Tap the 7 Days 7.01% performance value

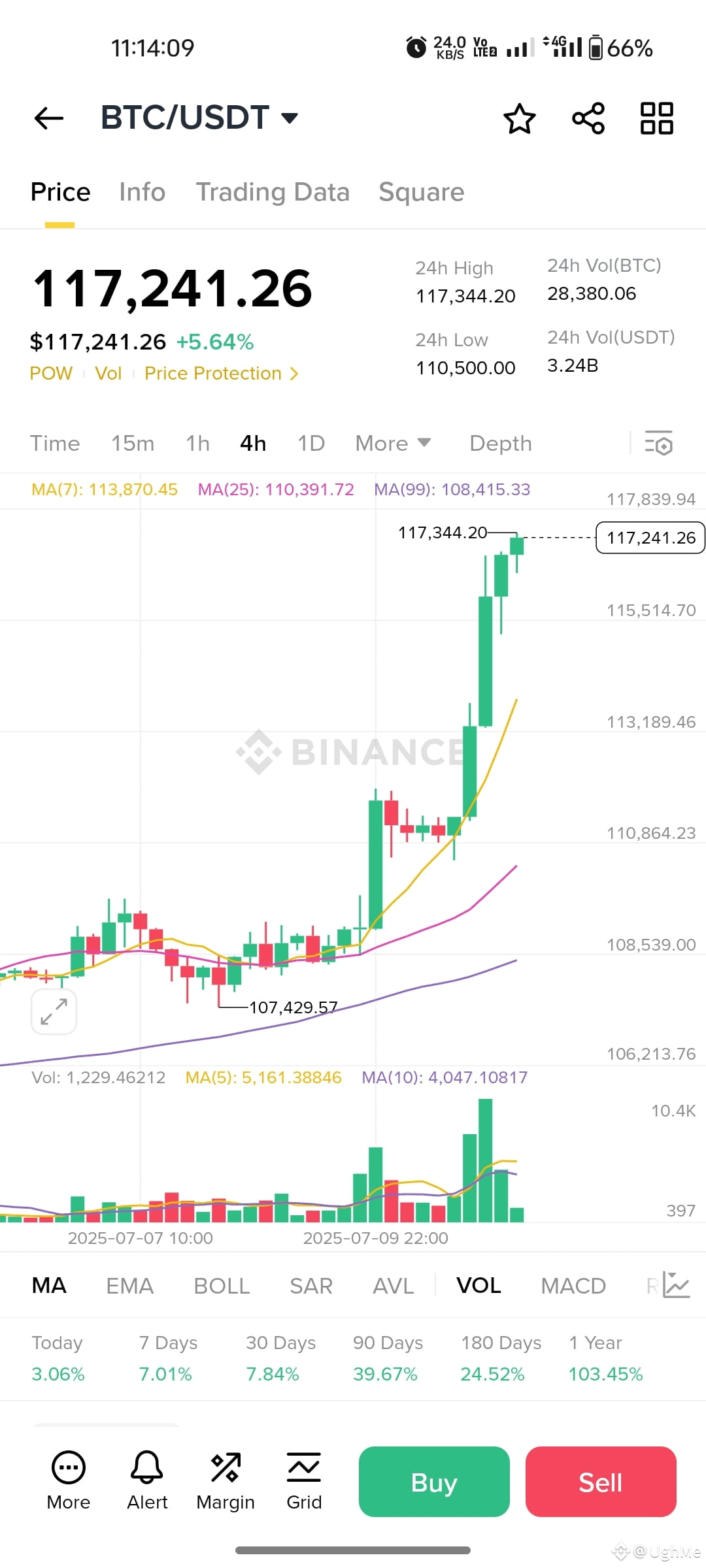pyautogui.click(x=165, y=1374)
